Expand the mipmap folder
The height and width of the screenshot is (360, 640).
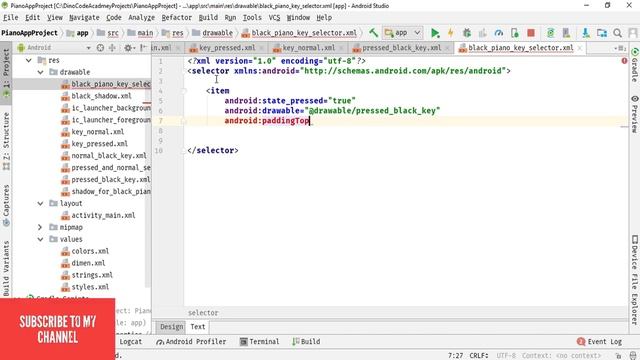[40, 227]
